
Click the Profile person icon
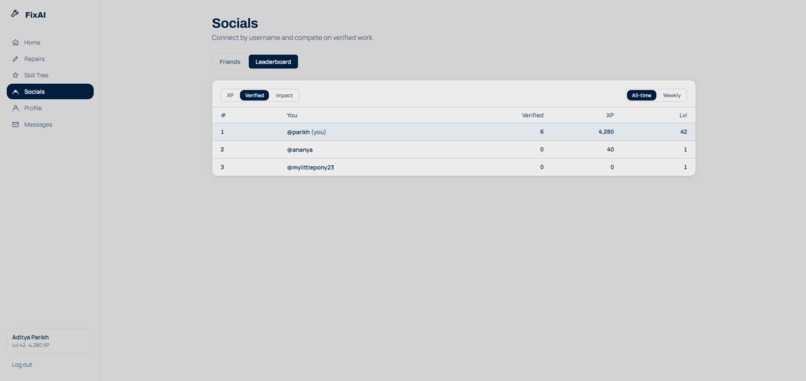pos(15,108)
